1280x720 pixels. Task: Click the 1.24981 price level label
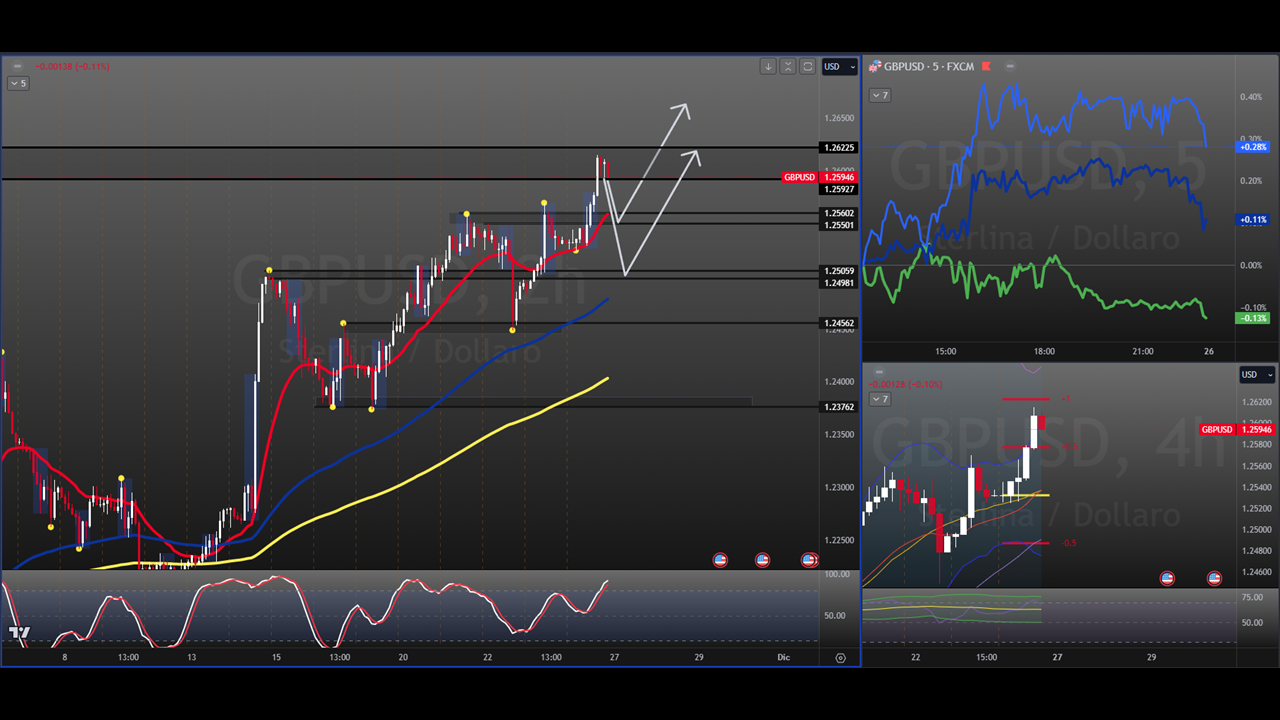tap(839, 283)
